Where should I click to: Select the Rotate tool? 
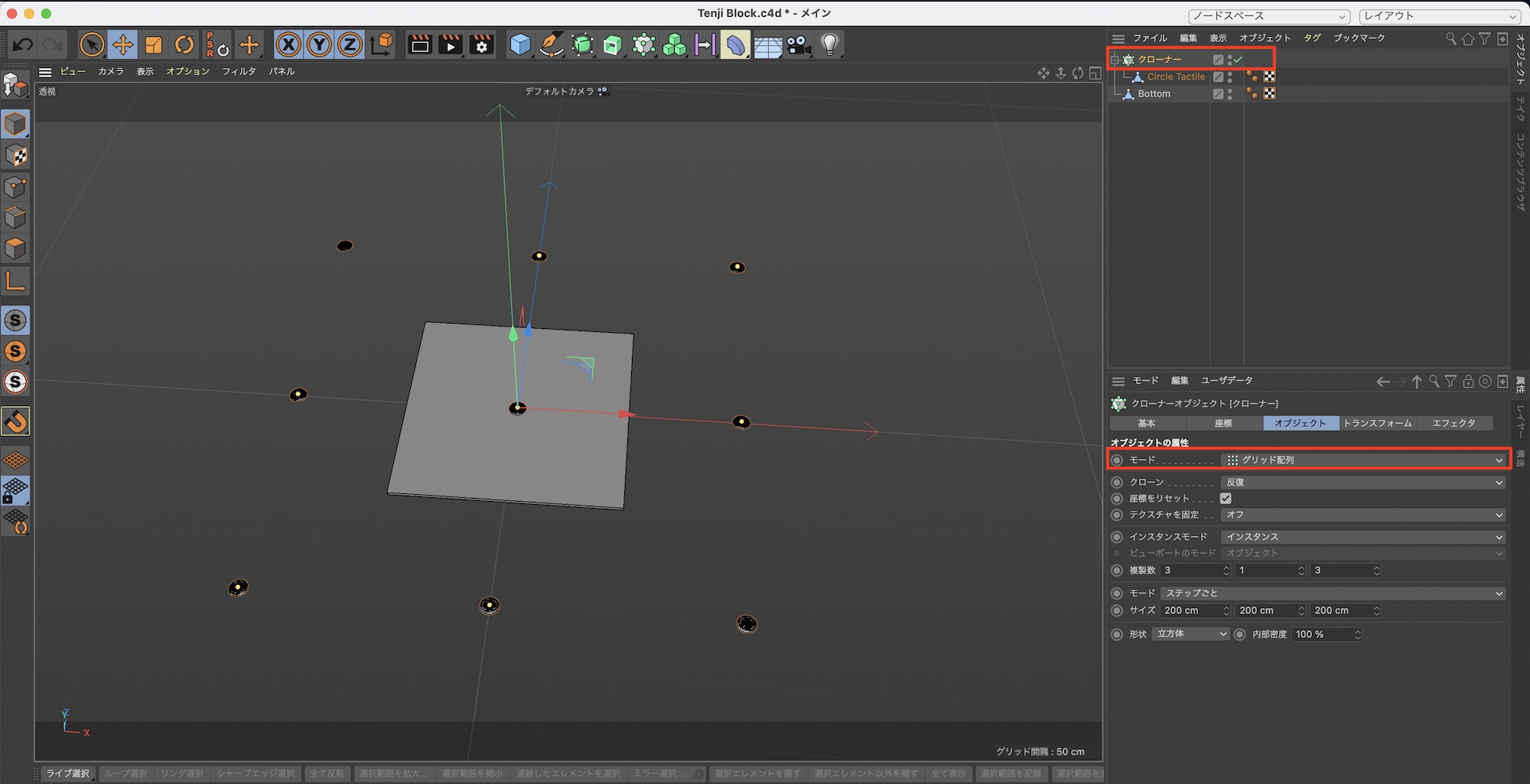pyautogui.click(x=184, y=45)
